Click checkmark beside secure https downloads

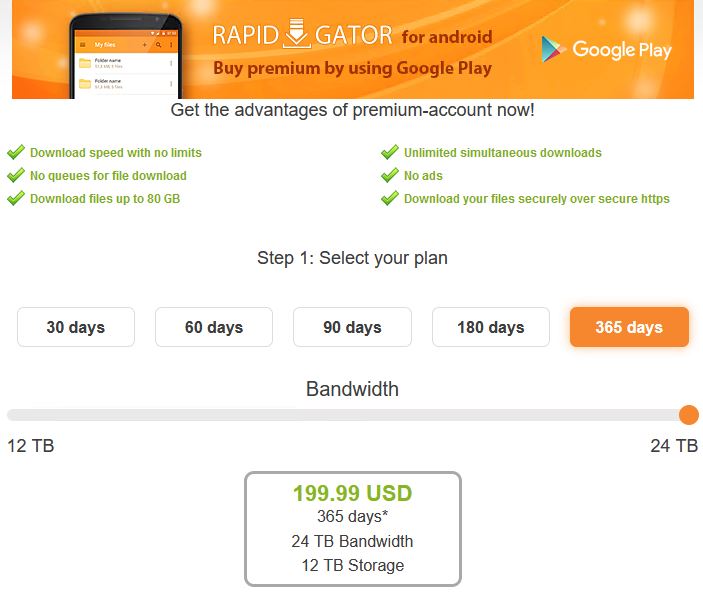pos(390,198)
